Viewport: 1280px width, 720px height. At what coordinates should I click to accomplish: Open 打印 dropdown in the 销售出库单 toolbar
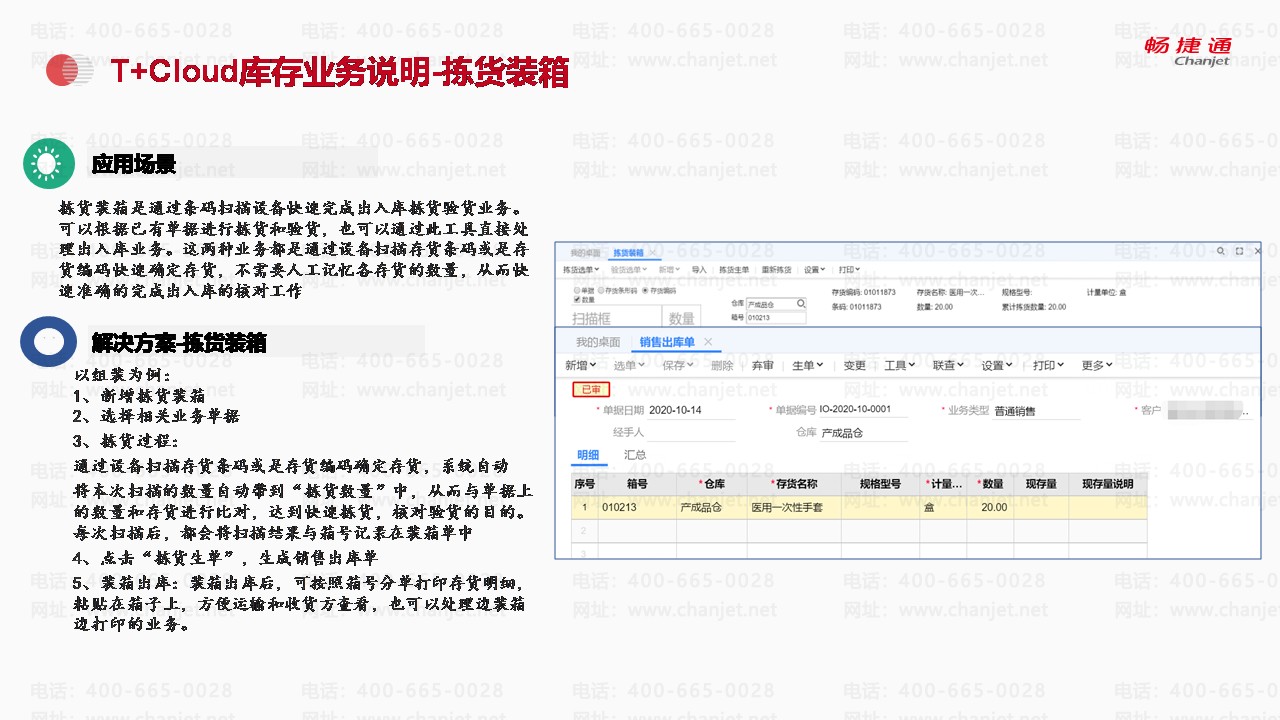[x=1048, y=365]
